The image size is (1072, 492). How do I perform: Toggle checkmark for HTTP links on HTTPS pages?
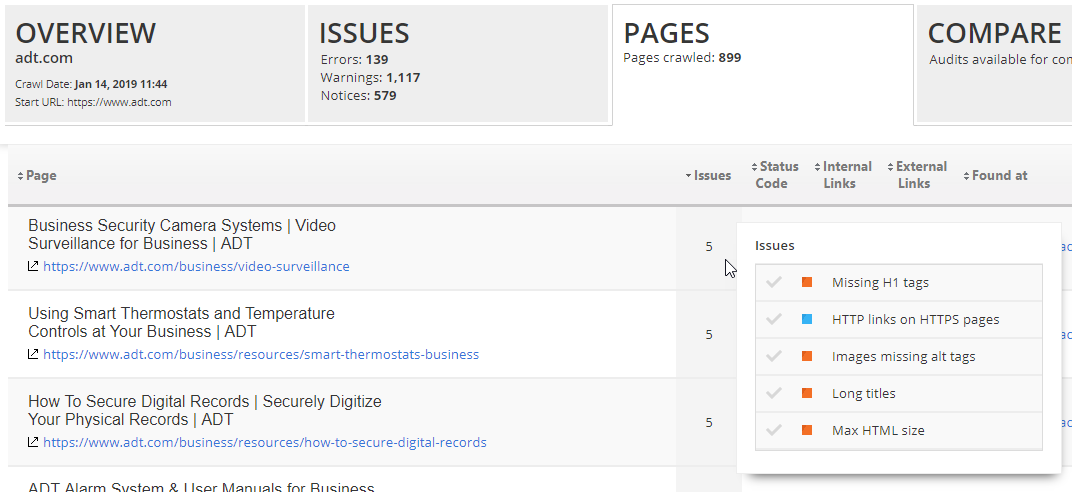(773, 320)
